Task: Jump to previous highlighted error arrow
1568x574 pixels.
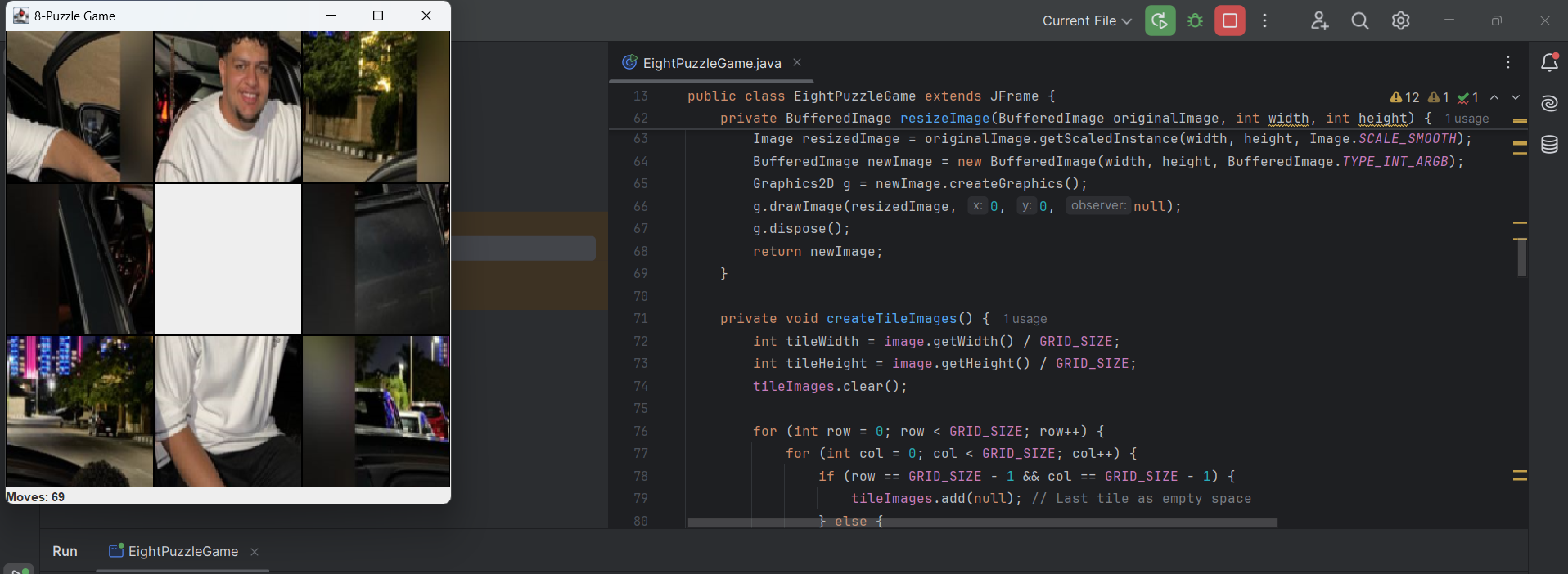Action: pyautogui.click(x=1494, y=97)
